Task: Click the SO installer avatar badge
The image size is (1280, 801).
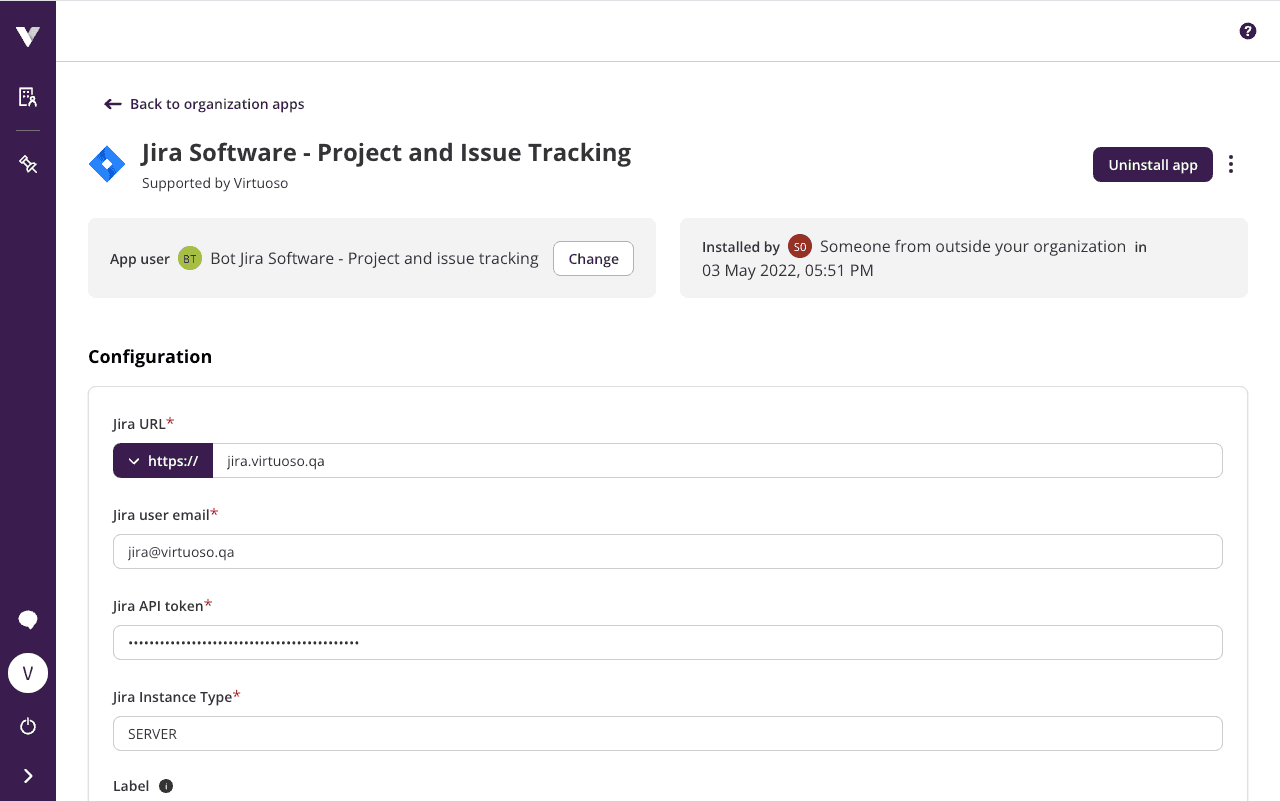Action: (800, 246)
